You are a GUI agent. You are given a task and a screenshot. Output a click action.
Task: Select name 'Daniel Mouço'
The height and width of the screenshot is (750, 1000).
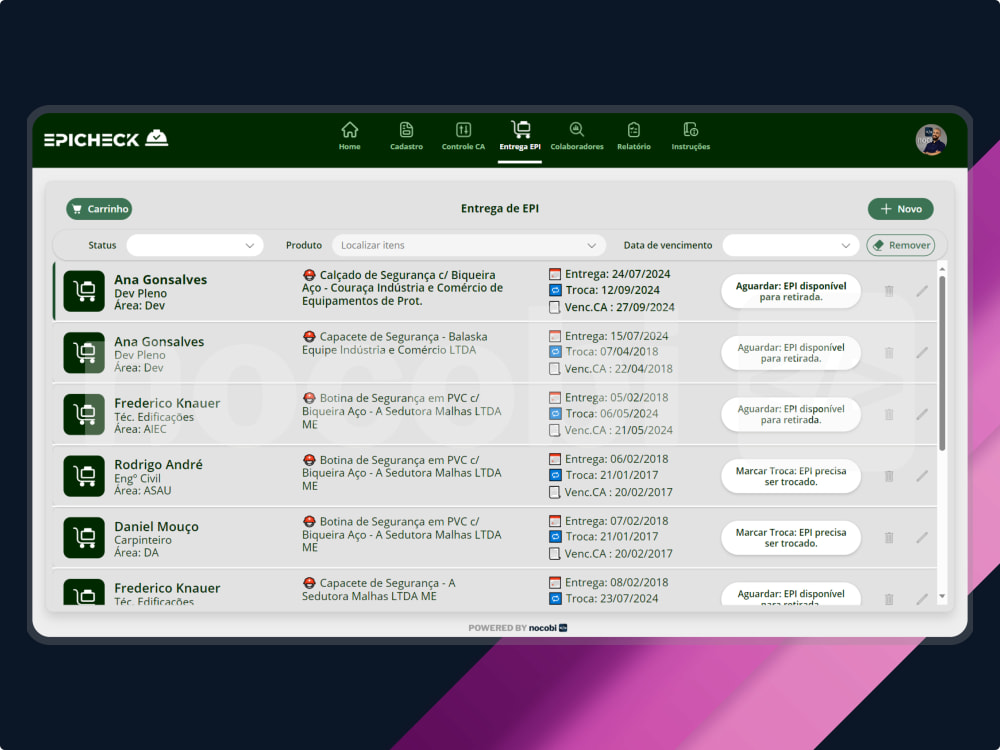[x=156, y=526]
